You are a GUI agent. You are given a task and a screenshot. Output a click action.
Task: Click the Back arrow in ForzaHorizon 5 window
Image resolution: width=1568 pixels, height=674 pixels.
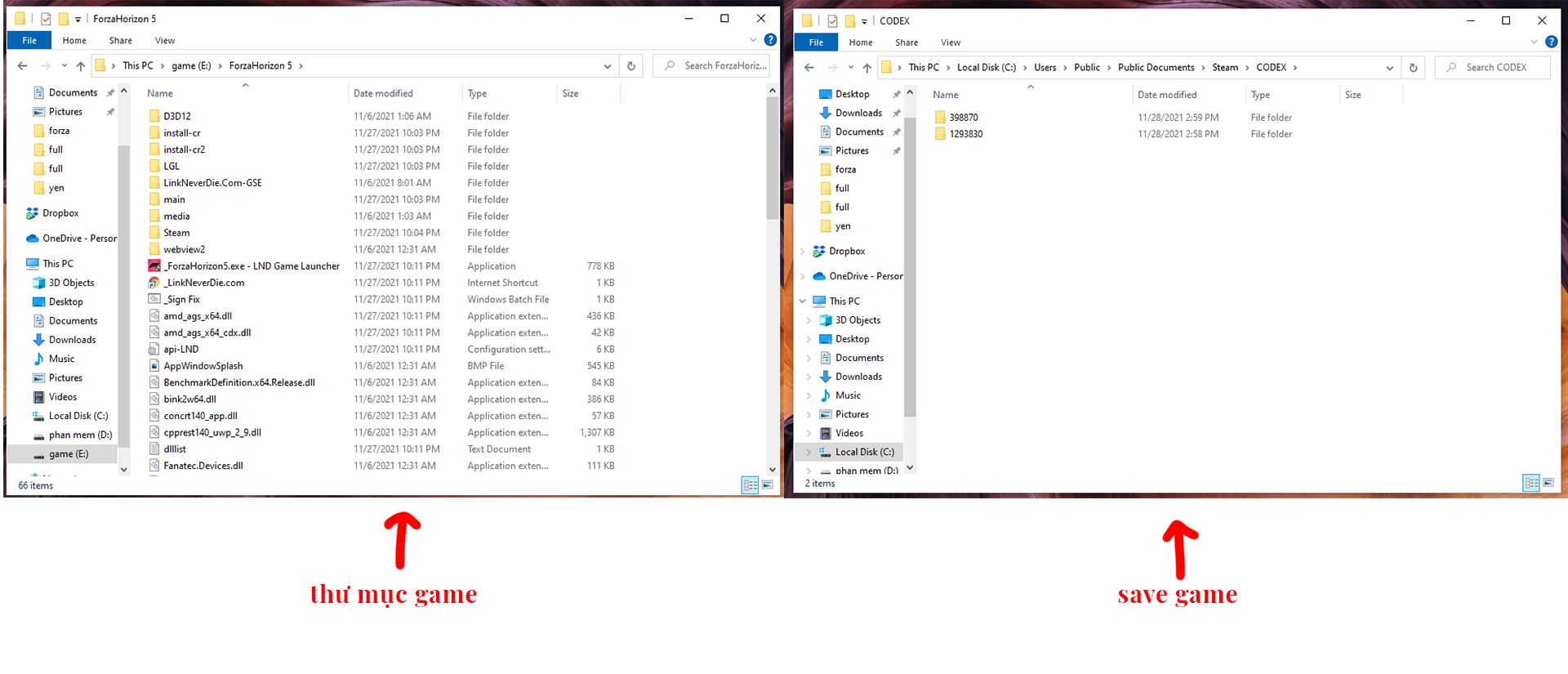[22, 66]
